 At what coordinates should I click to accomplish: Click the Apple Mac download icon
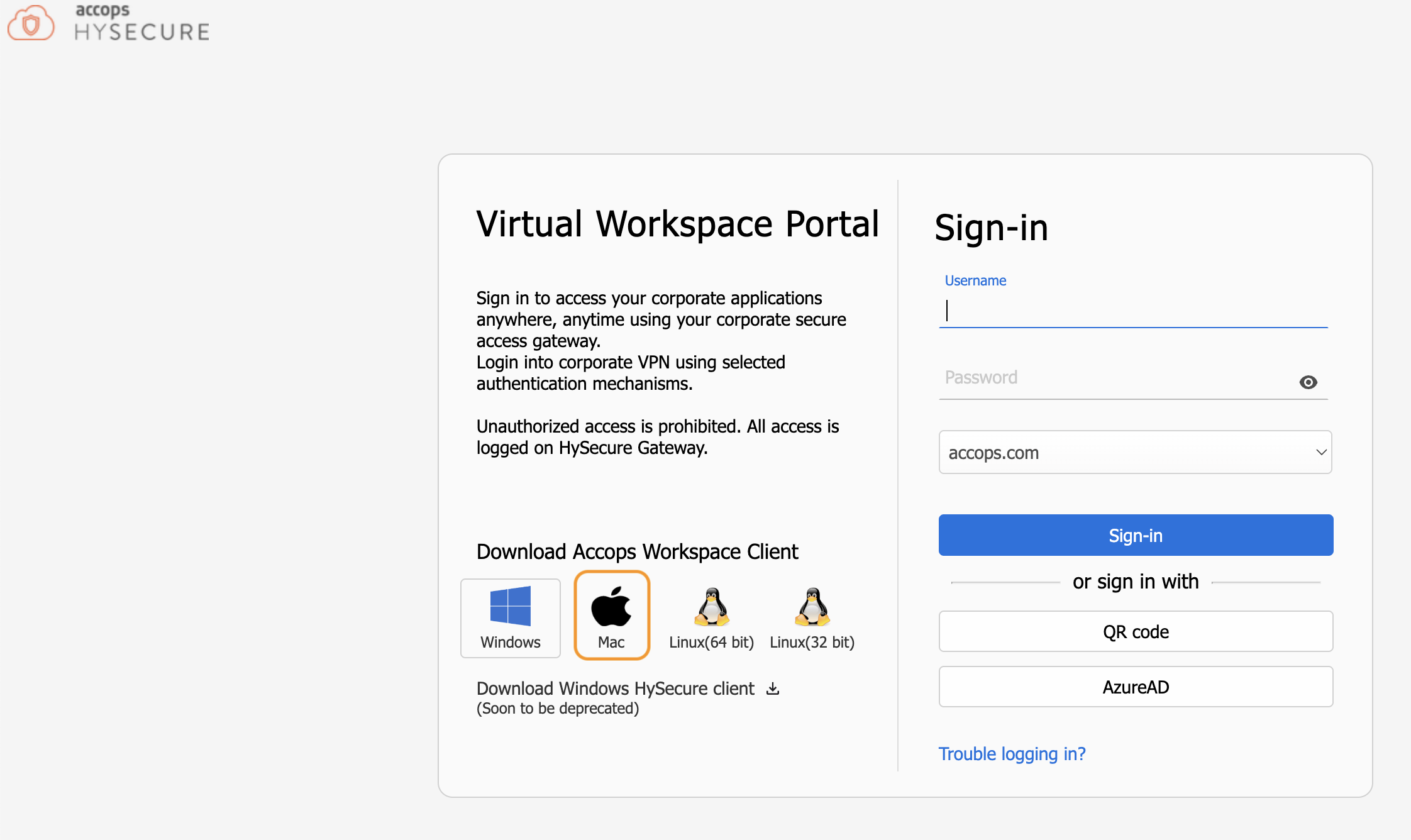[x=611, y=607]
